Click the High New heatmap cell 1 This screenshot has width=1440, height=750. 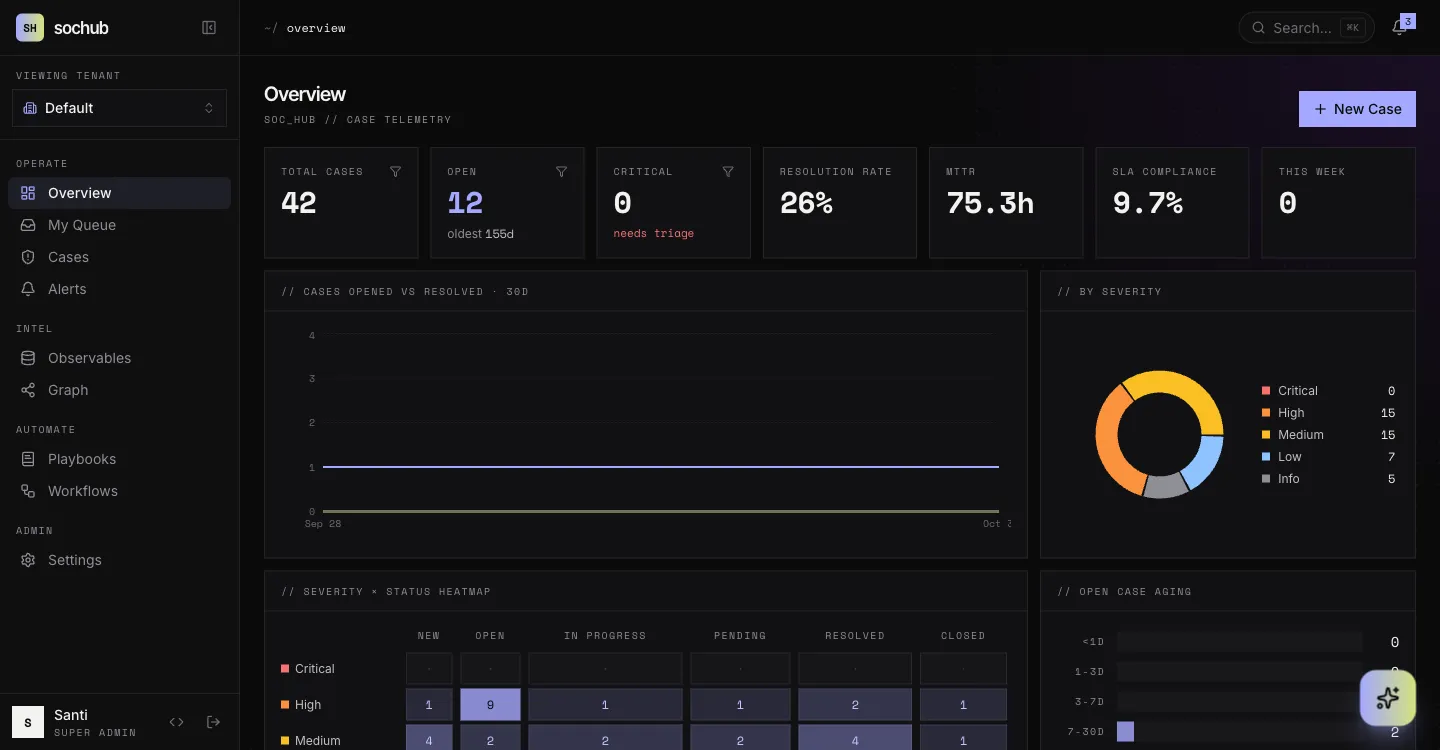(x=429, y=705)
